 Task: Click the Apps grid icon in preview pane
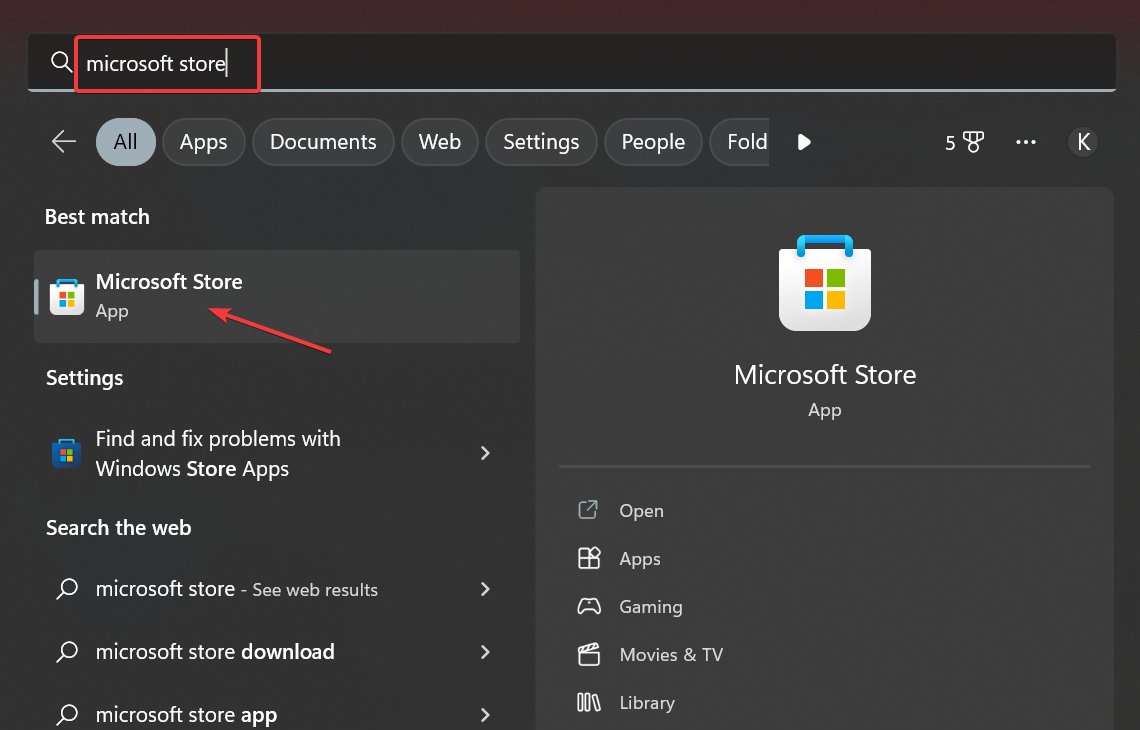pyautogui.click(x=589, y=558)
